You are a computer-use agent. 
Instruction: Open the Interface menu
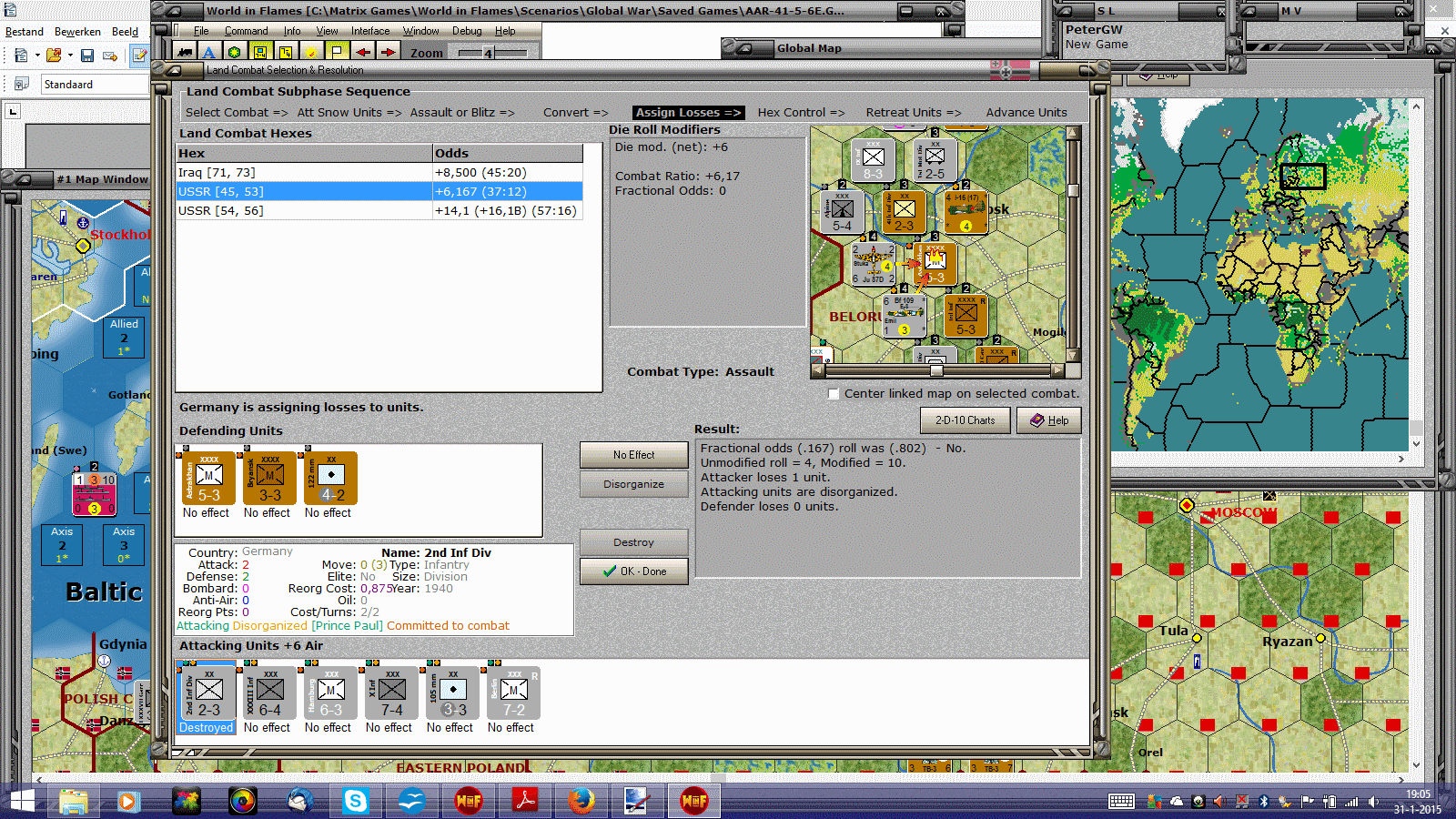point(370,31)
